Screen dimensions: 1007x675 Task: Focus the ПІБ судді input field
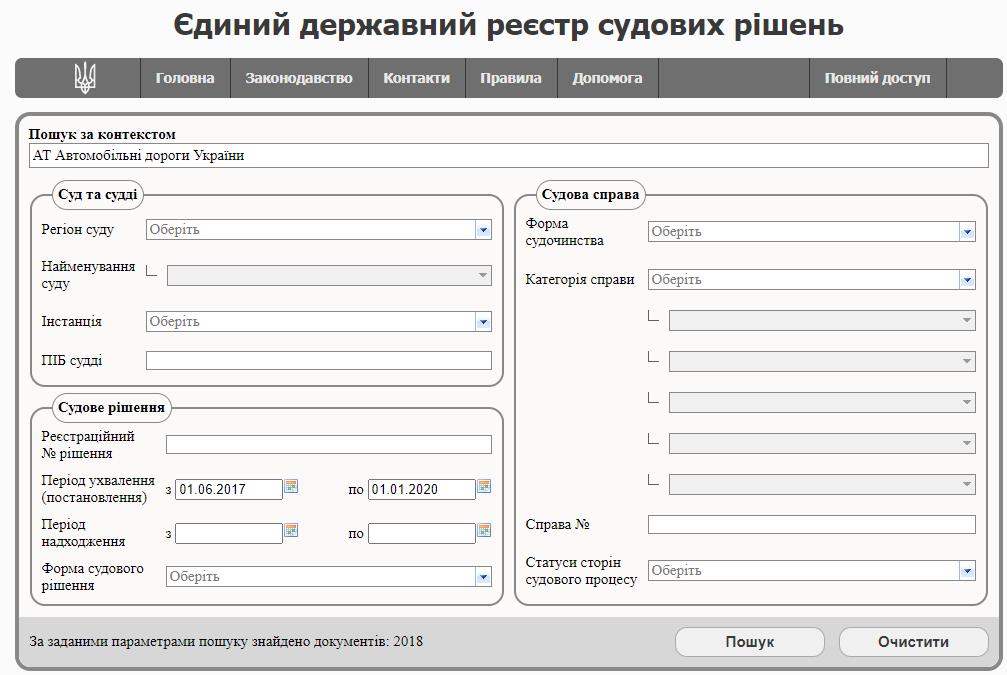[318, 361]
